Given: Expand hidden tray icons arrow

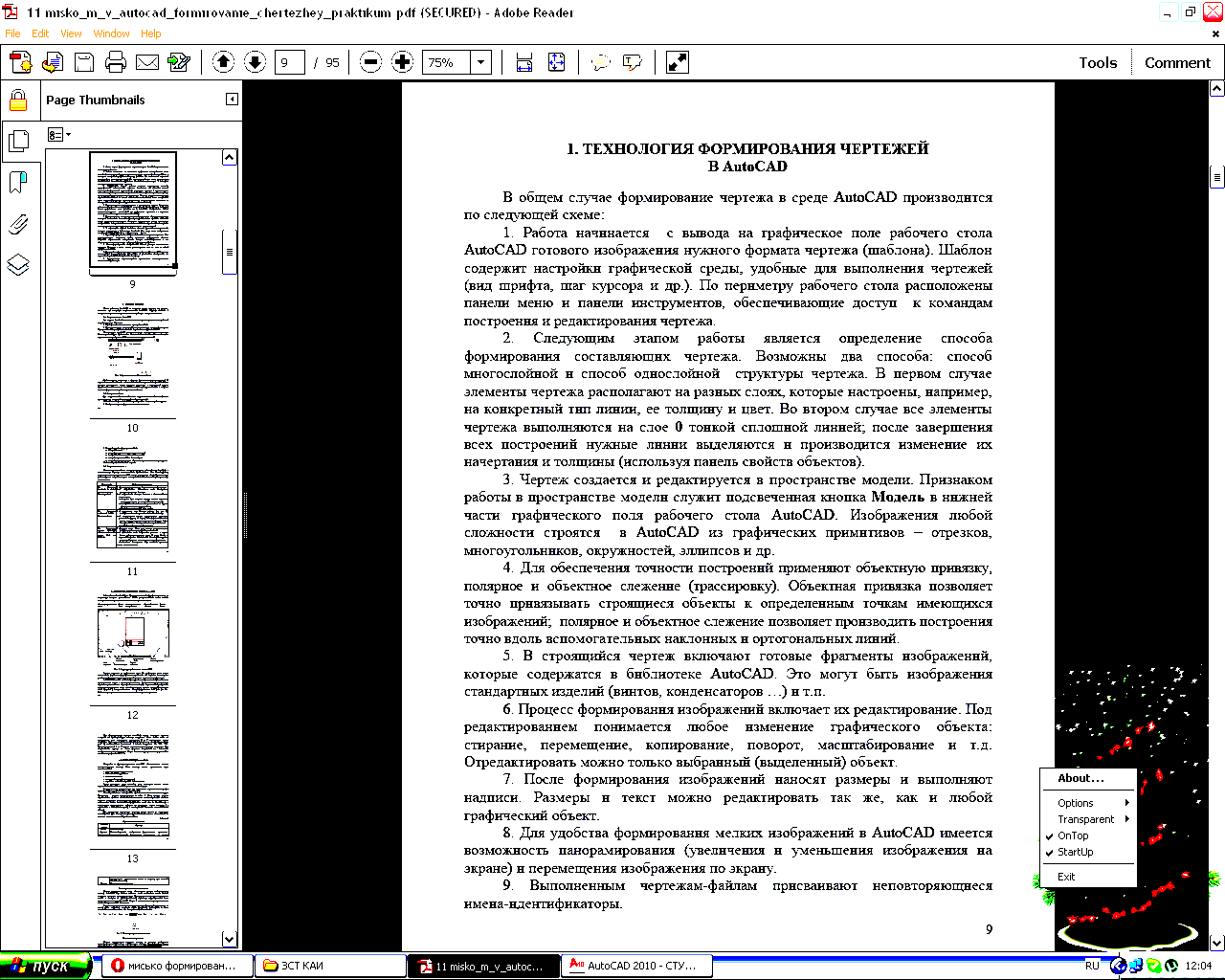Looking at the screenshot, I should [1118, 966].
